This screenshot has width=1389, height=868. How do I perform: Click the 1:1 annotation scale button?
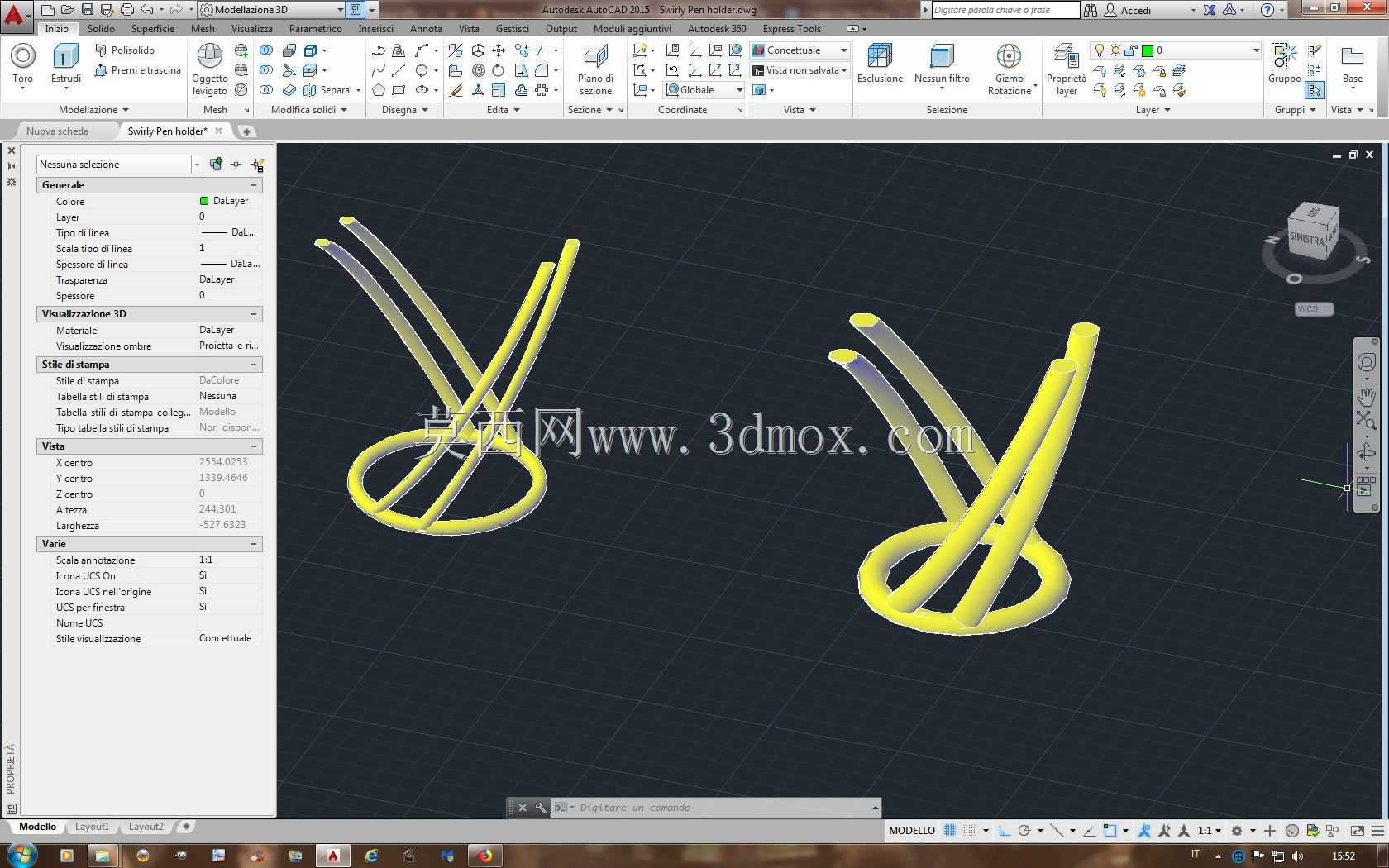(1209, 831)
